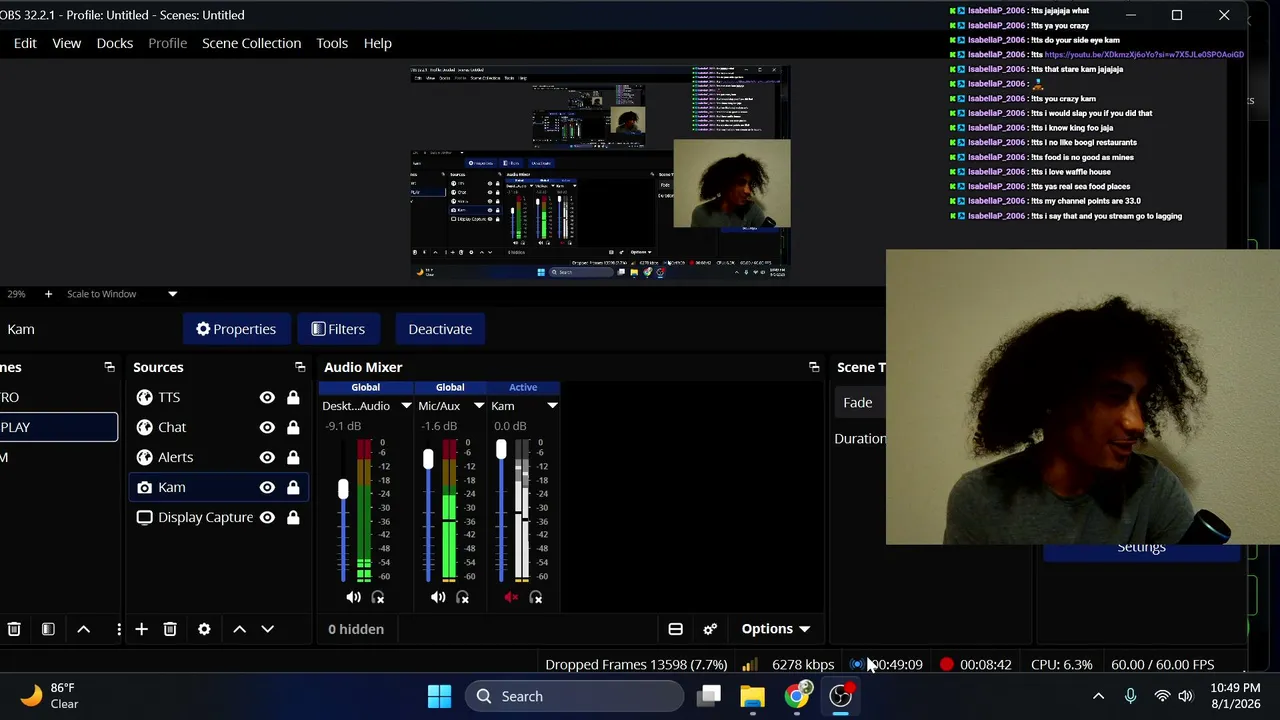Screen dimensions: 1280x720
Task: Remove the selected source using the Sources trash icon
Action: [x=170, y=629]
